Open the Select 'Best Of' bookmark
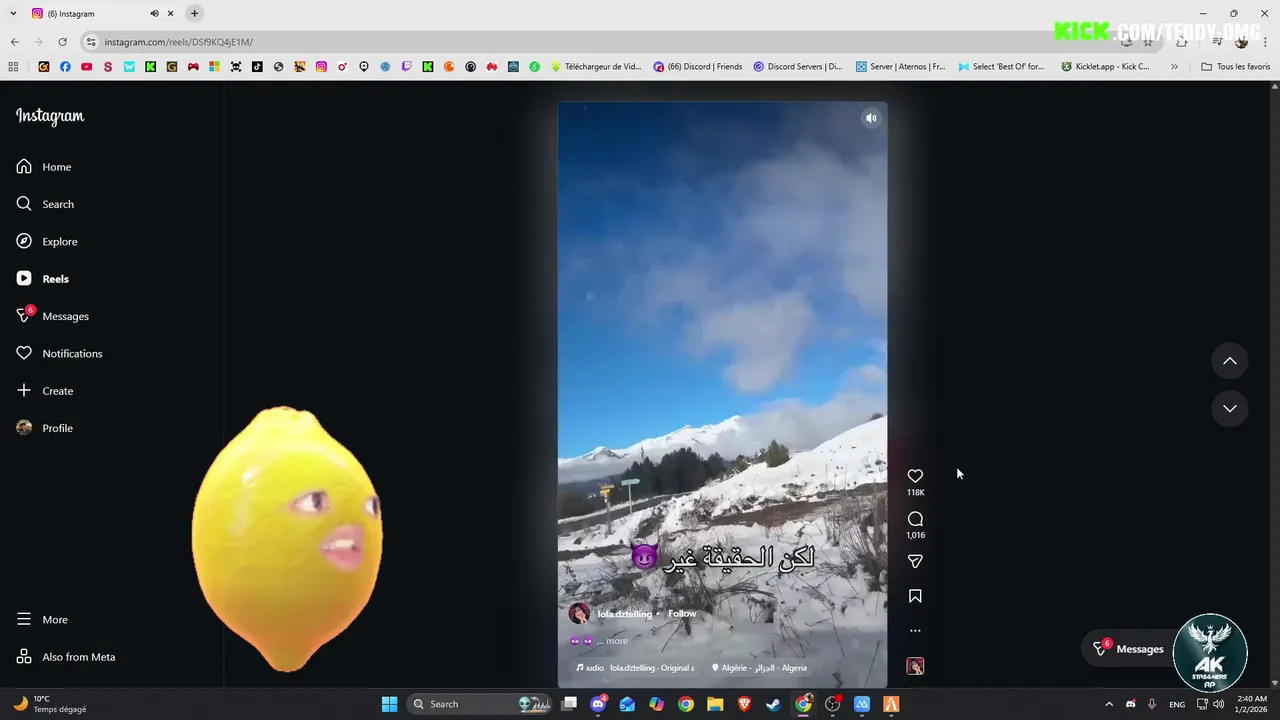The width and height of the screenshot is (1280, 720). click(1001, 67)
